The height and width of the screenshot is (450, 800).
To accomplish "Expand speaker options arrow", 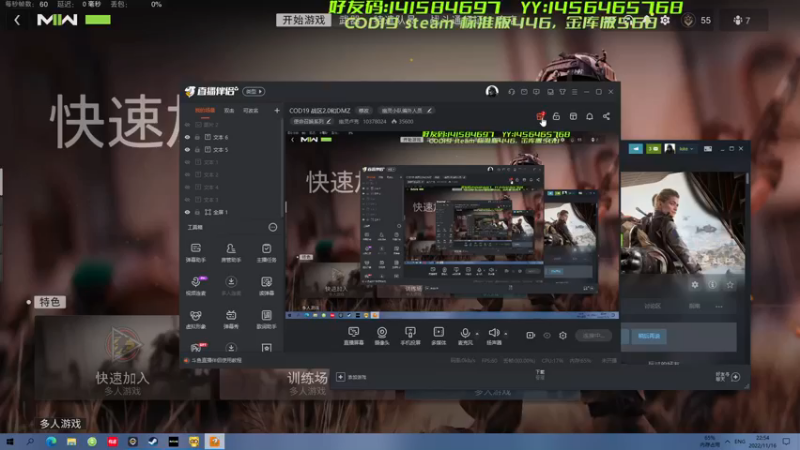I will (x=506, y=334).
